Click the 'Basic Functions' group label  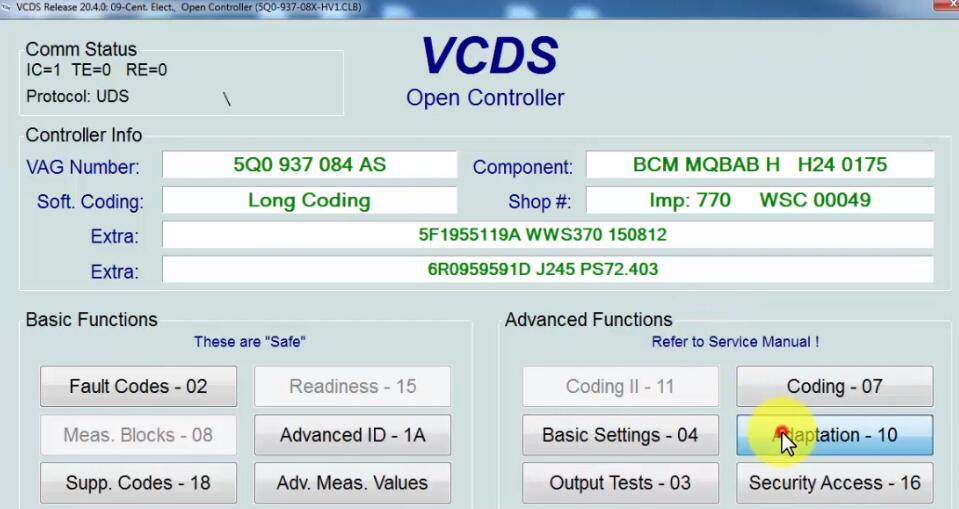pos(92,319)
